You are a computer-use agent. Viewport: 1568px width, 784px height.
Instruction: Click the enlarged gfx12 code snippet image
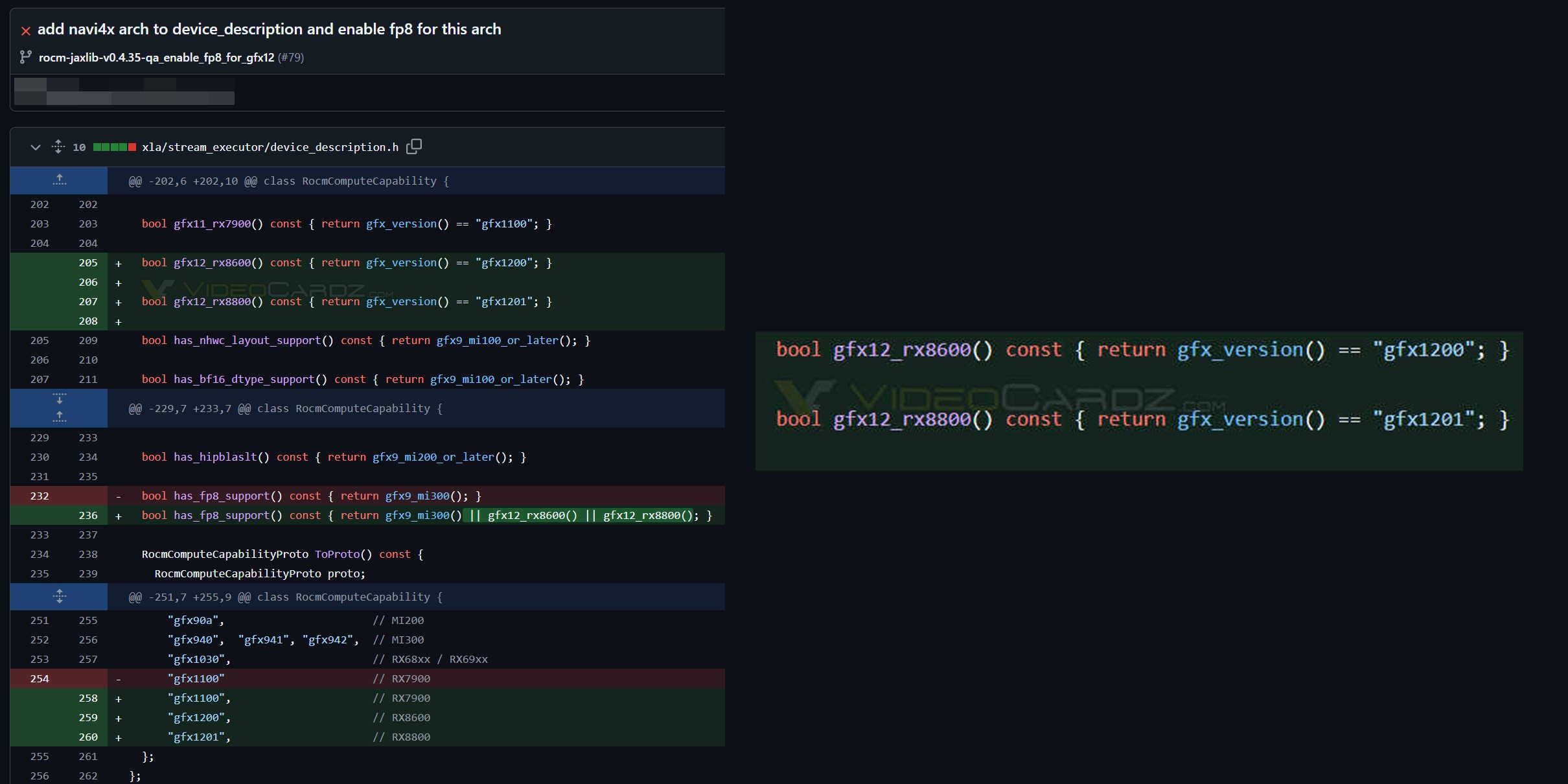[x=1138, y=401]
